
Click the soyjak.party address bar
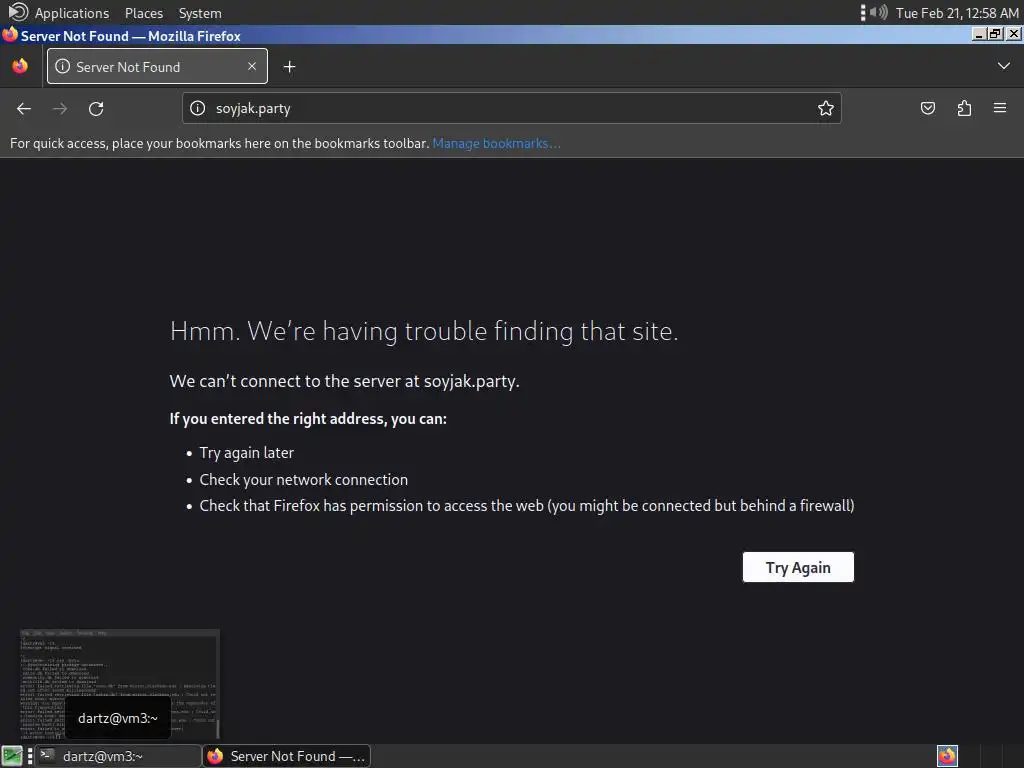pos(512,108)
